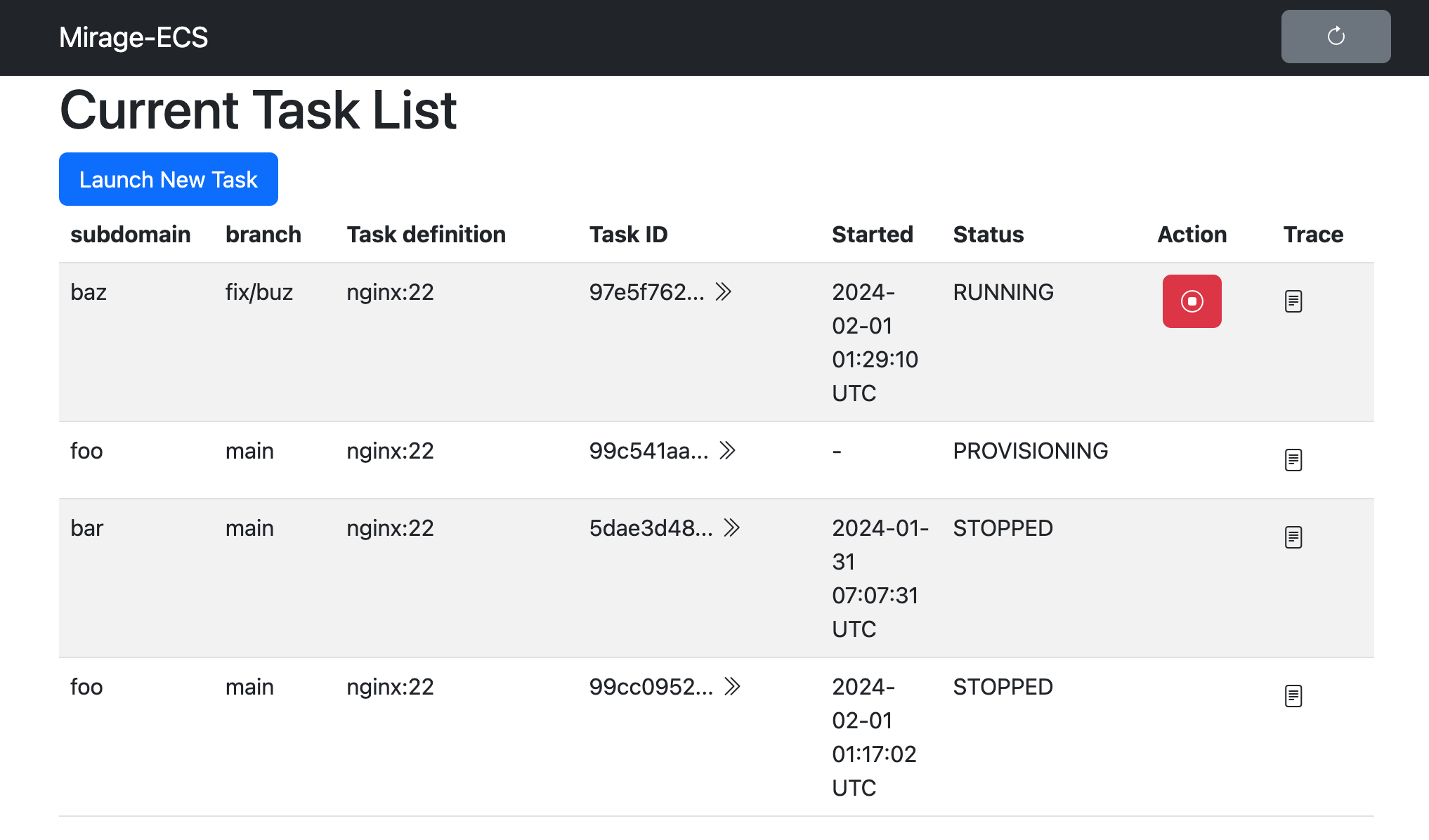1429x840 pixels.
Task: Click the Task definition column header
Action: point(426,235)
